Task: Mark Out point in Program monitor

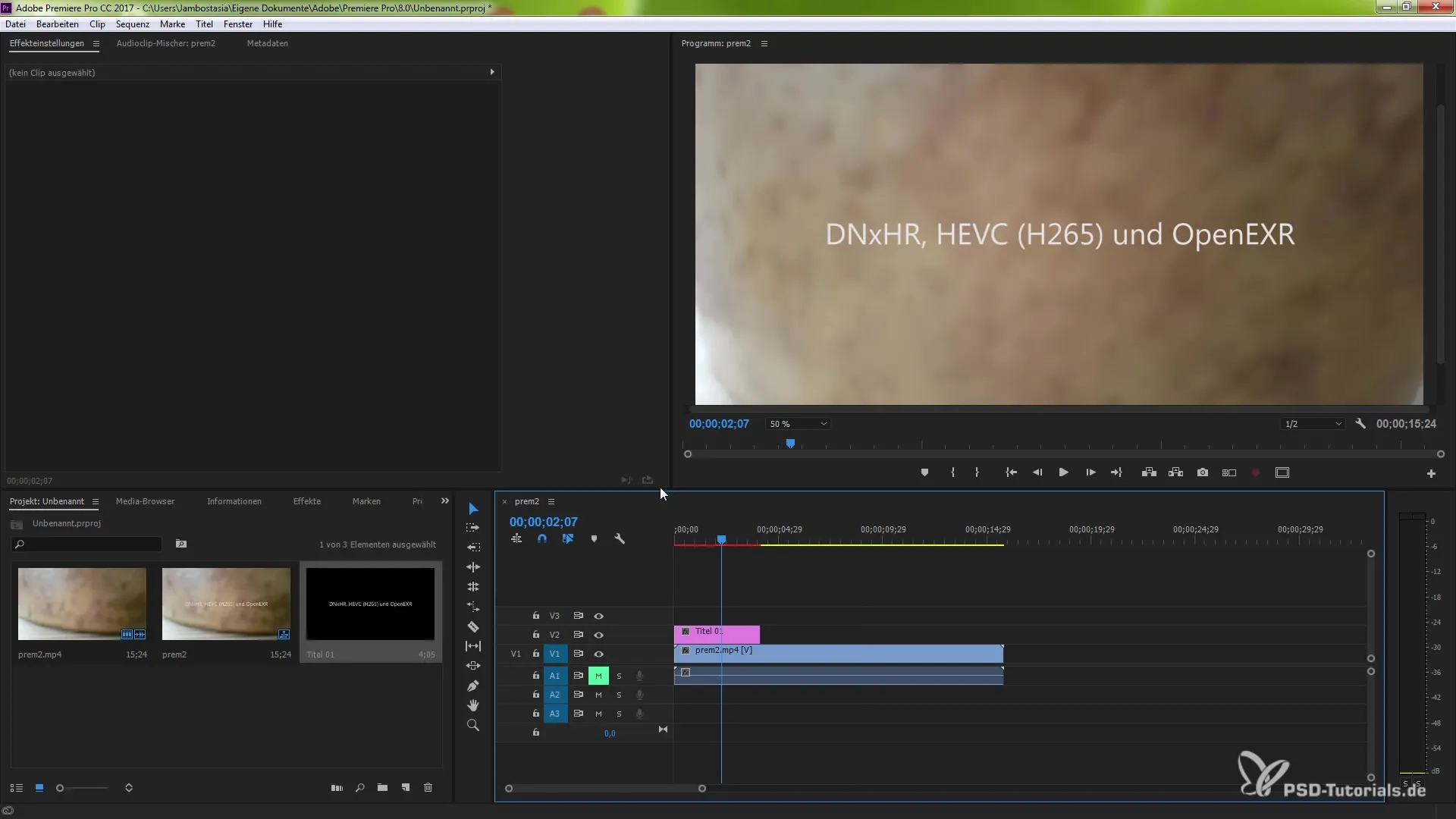Action: (x=977, y=472)
